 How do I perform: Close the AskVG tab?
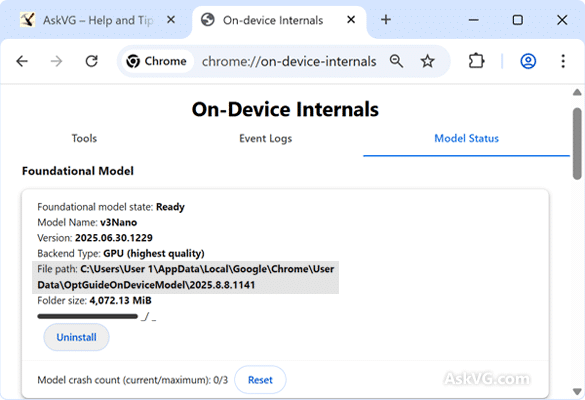tap(171, 19)
